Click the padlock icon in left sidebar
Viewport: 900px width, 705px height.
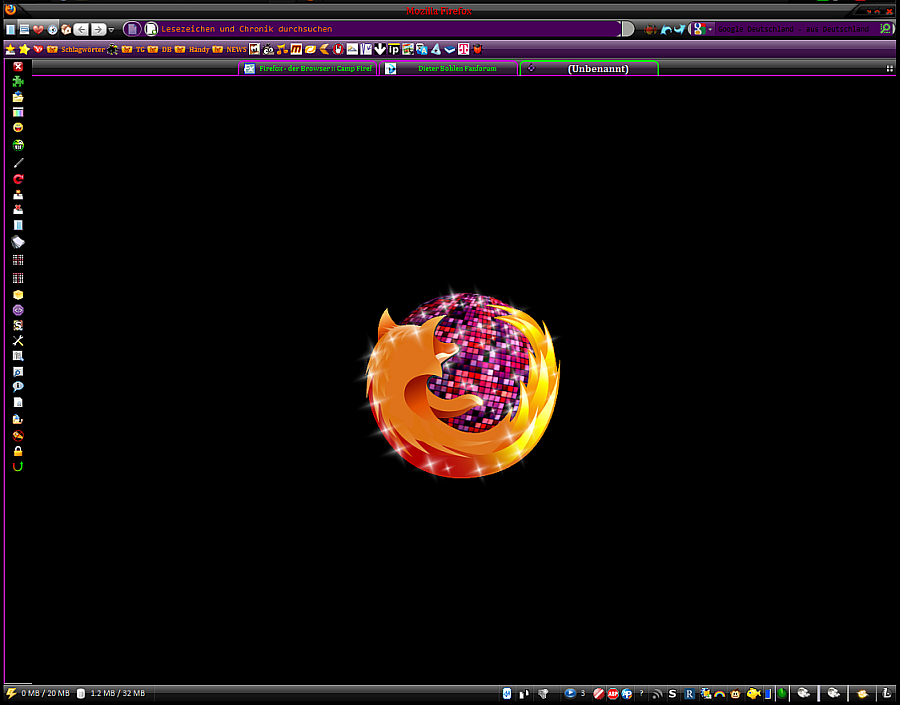point(18,451)
